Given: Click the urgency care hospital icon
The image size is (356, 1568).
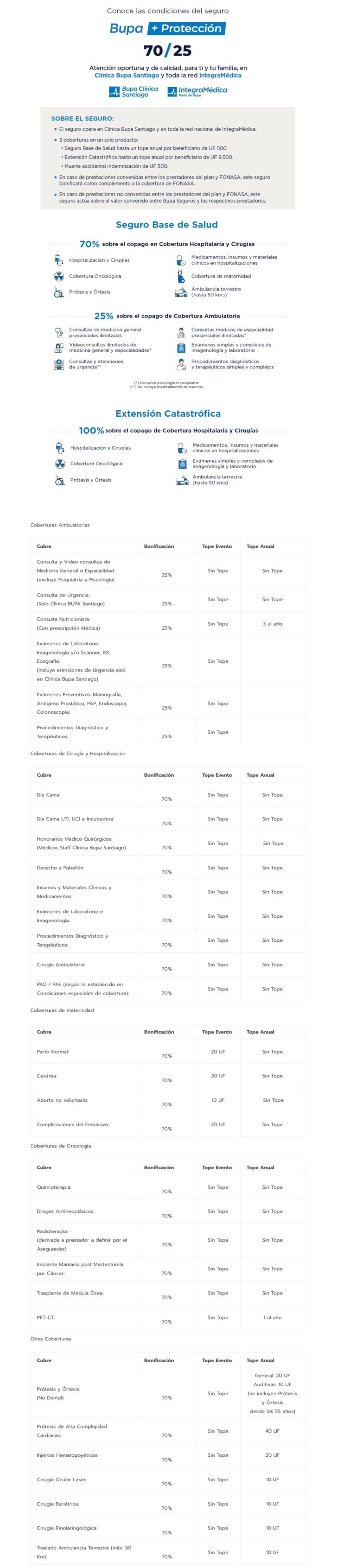Looking at the screenshot, I should (58, 364).
